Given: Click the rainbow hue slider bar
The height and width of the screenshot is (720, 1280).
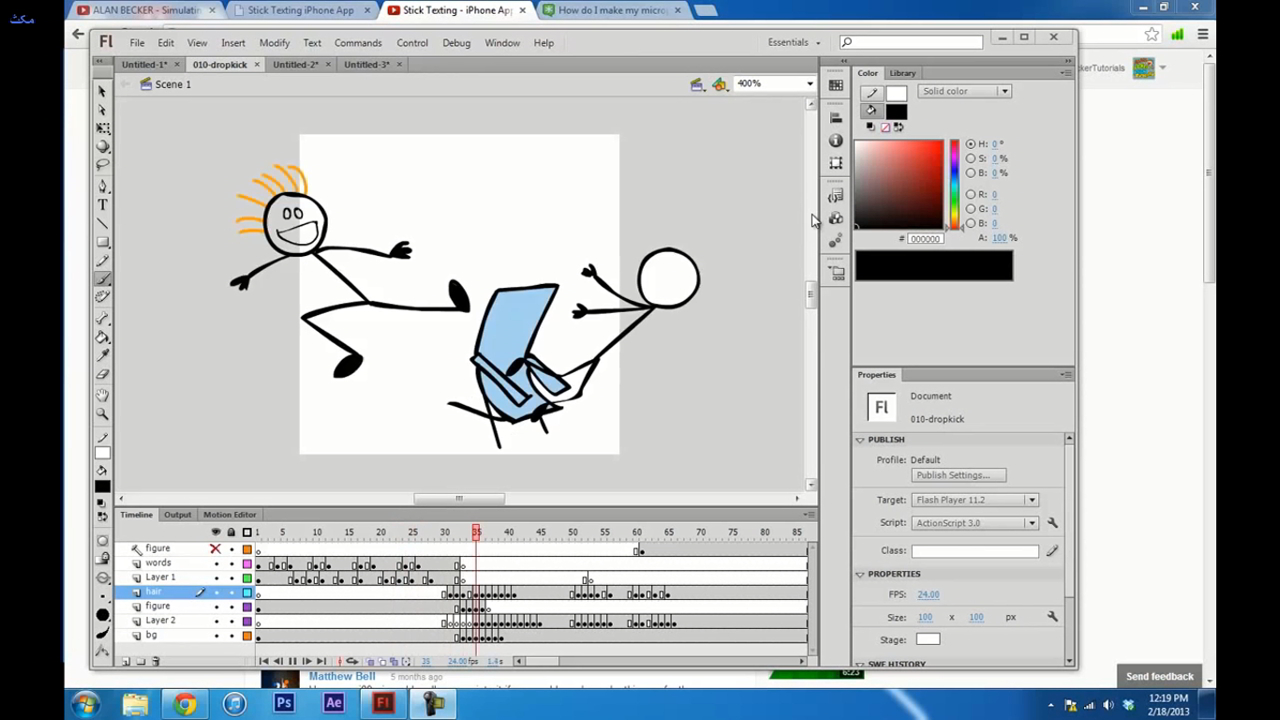Looking at the screenshot, I should click(x=954, y=185).
